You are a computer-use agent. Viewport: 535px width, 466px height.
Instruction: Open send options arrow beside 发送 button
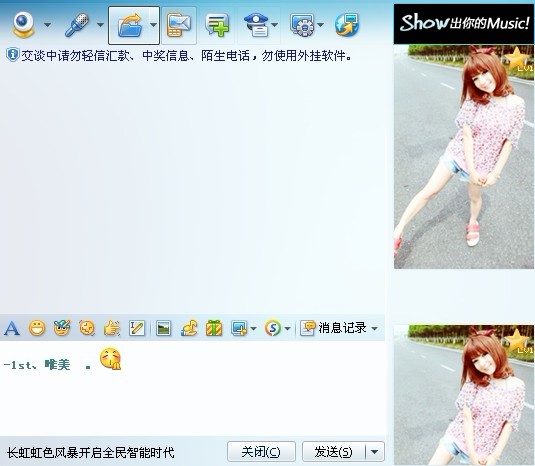(x=375, y=452)
